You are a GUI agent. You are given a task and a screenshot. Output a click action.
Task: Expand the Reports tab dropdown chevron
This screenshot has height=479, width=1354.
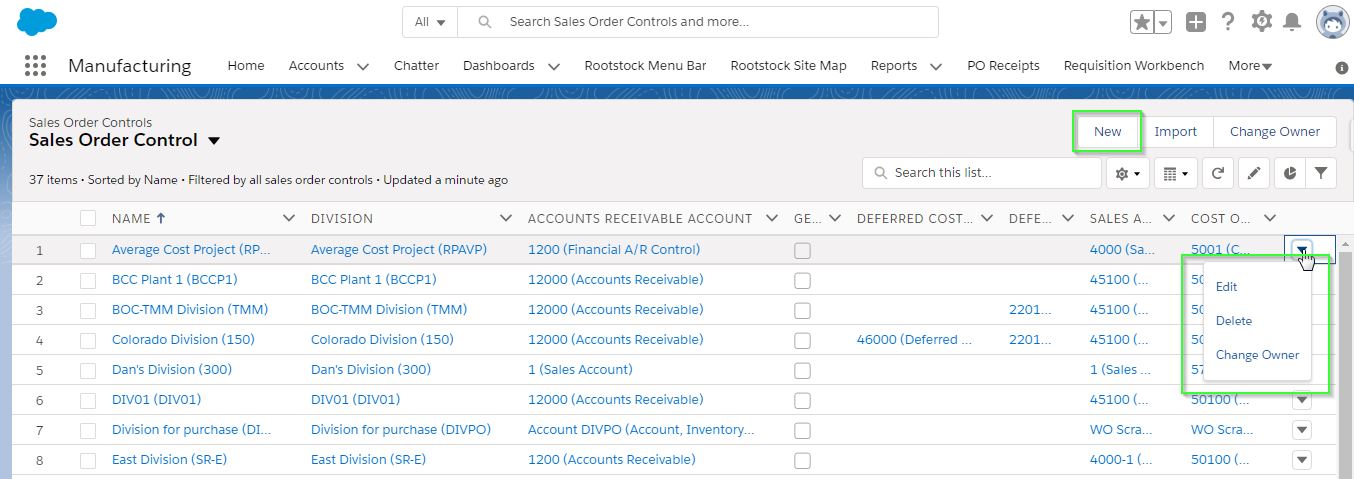tap(936, 67)
